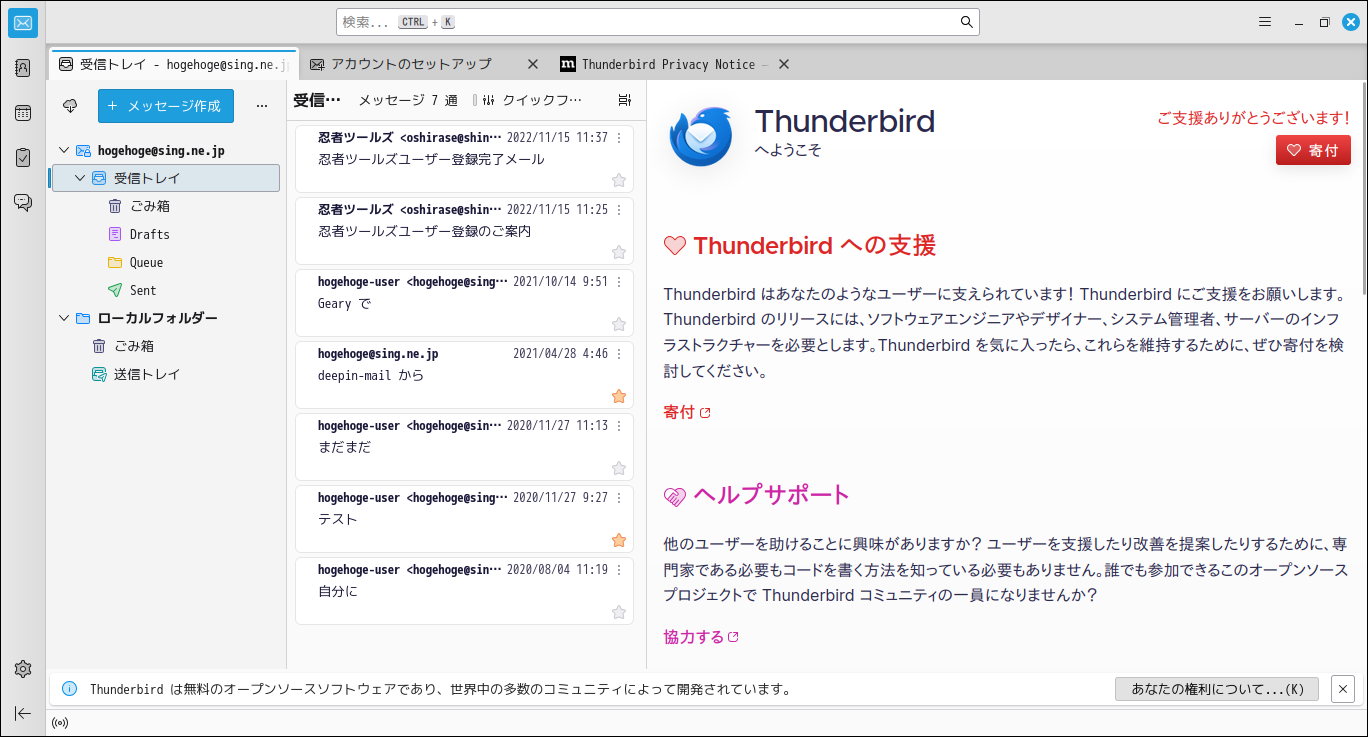Open the Calendar space
Viewport: 1368px width, 737px height.
pyautogui.click(x=22, y=113)
